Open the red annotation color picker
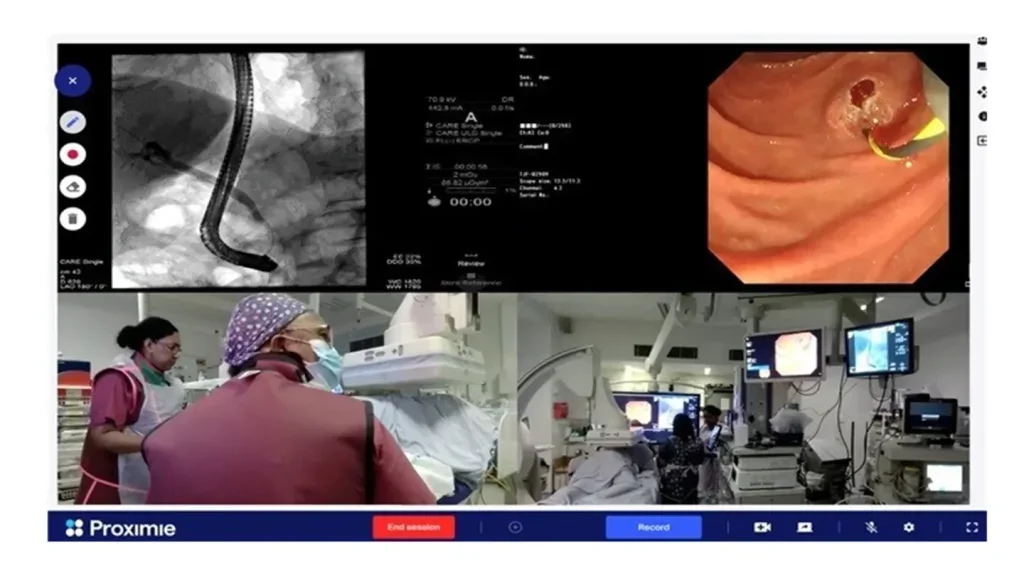 tap(72, 154)
